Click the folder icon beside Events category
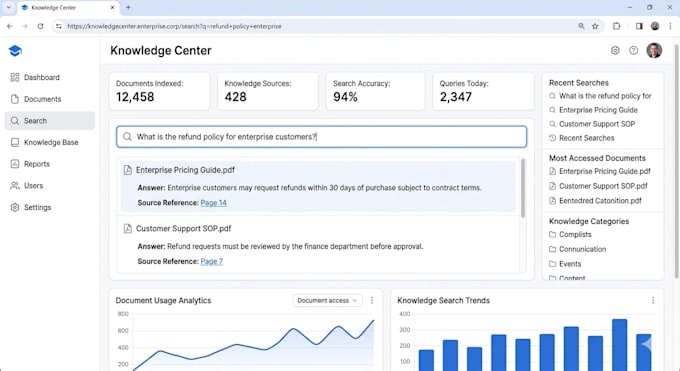The height and width of the screenshot is (371, 680). pos(552,264)
